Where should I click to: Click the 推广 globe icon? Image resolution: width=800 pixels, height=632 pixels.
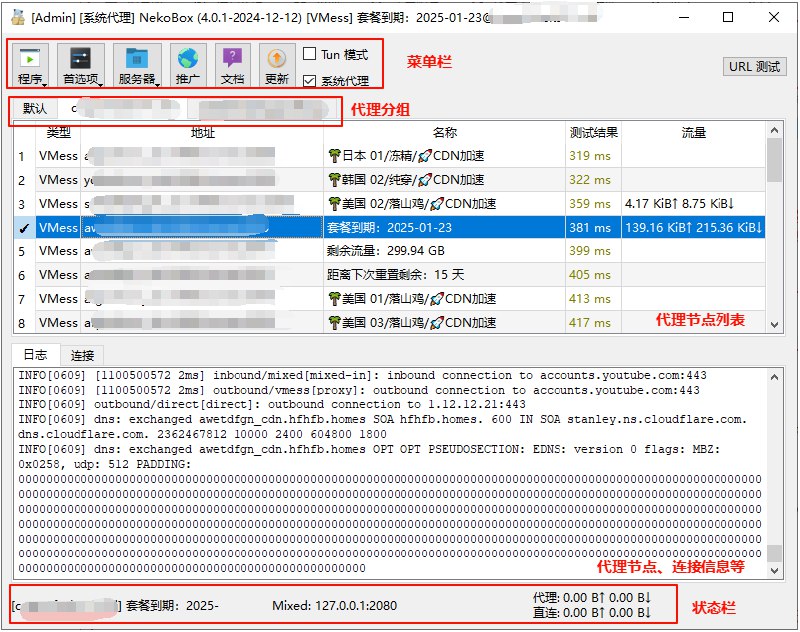pos(187,58)
